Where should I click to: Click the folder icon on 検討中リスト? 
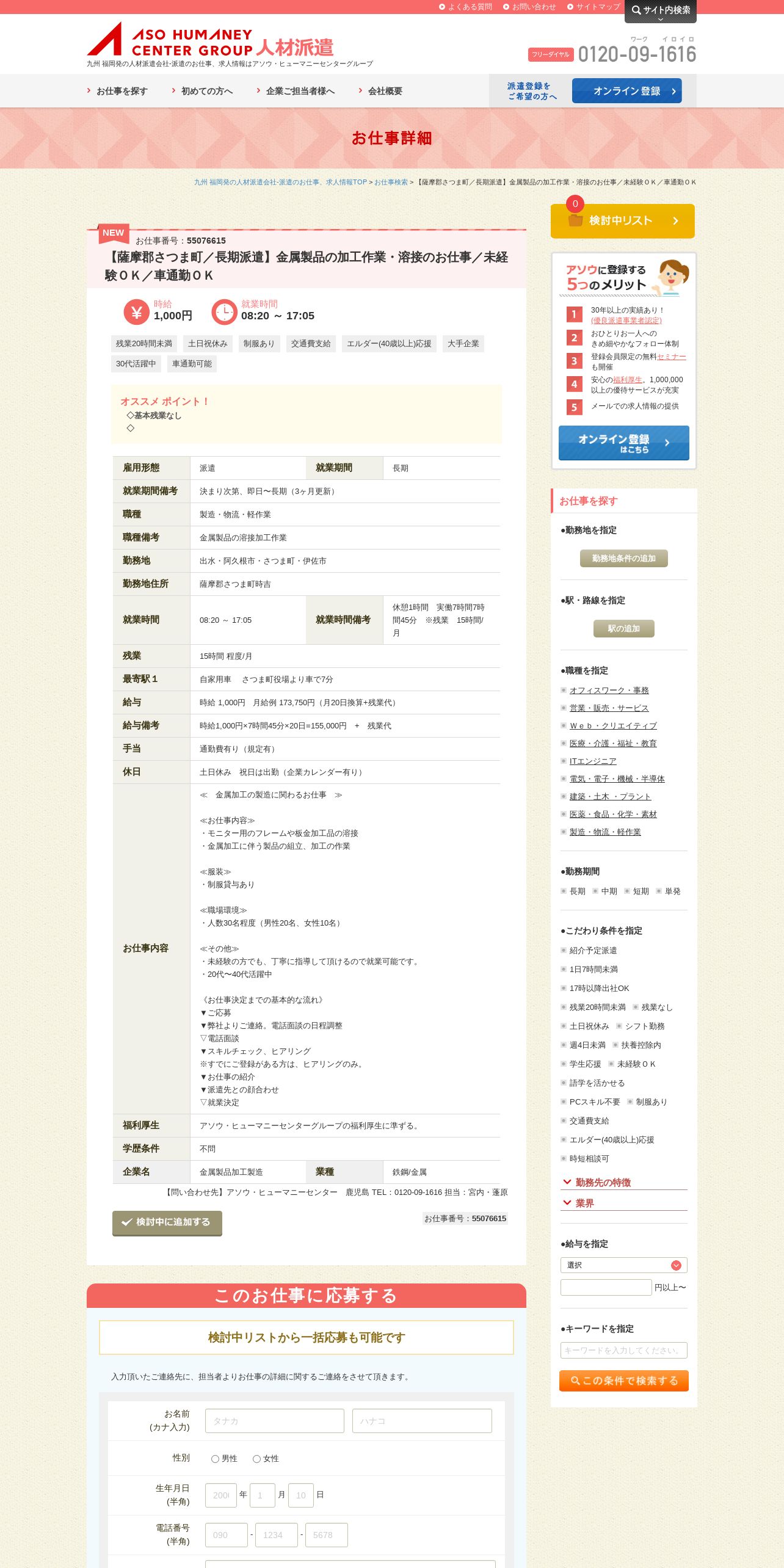[x=575, y=220]
